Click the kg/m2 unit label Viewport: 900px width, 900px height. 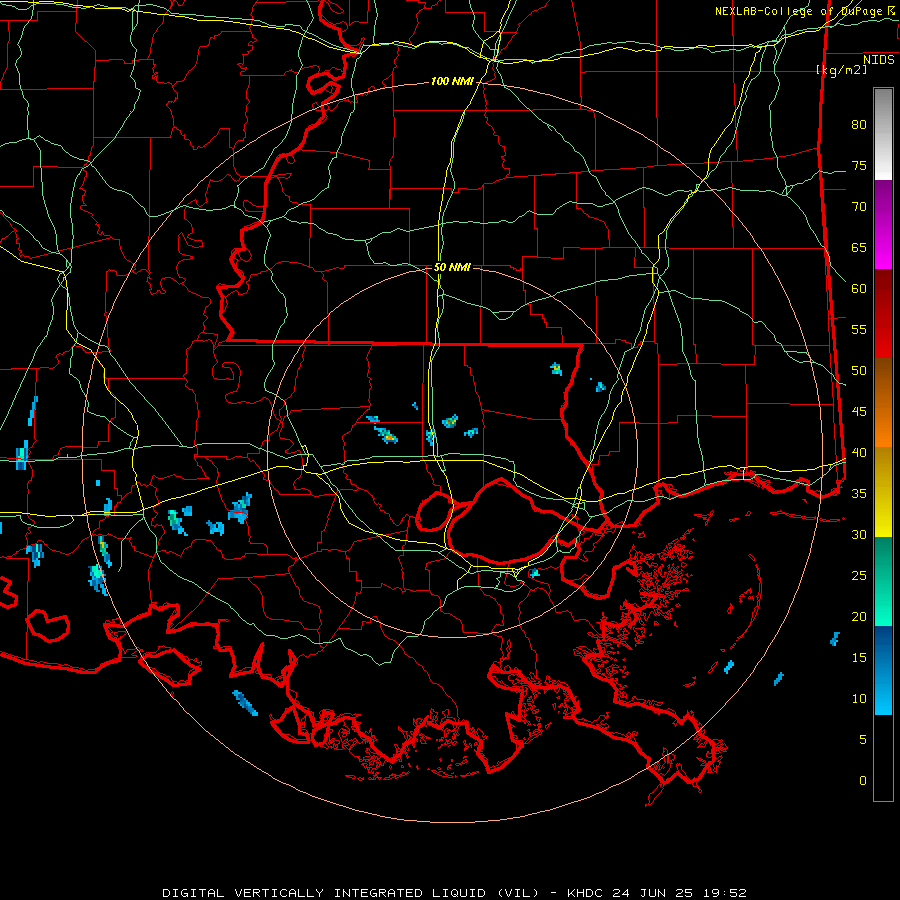click(841, 70)
